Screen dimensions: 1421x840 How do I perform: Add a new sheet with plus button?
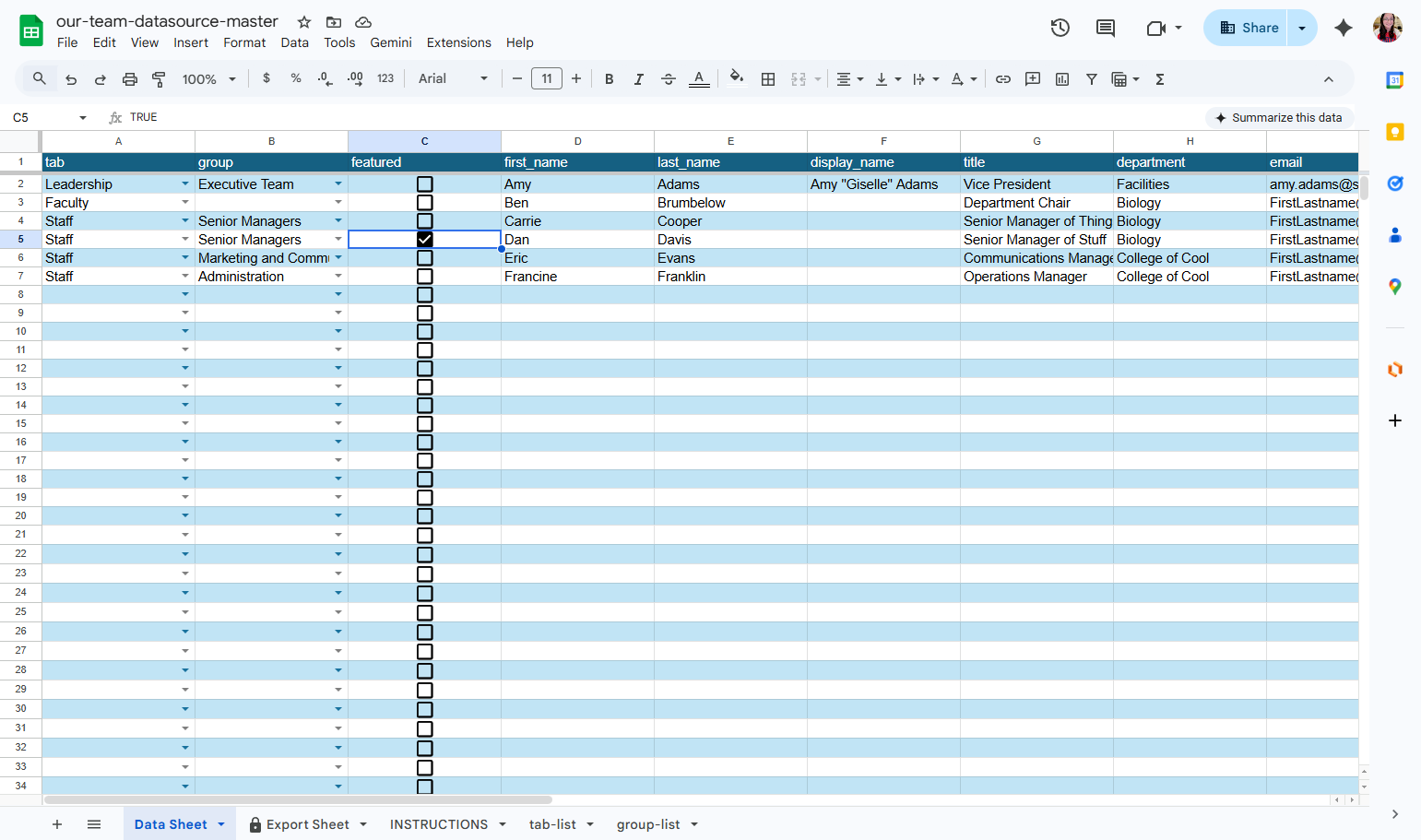pyautogui.click(x=57, y=824)
